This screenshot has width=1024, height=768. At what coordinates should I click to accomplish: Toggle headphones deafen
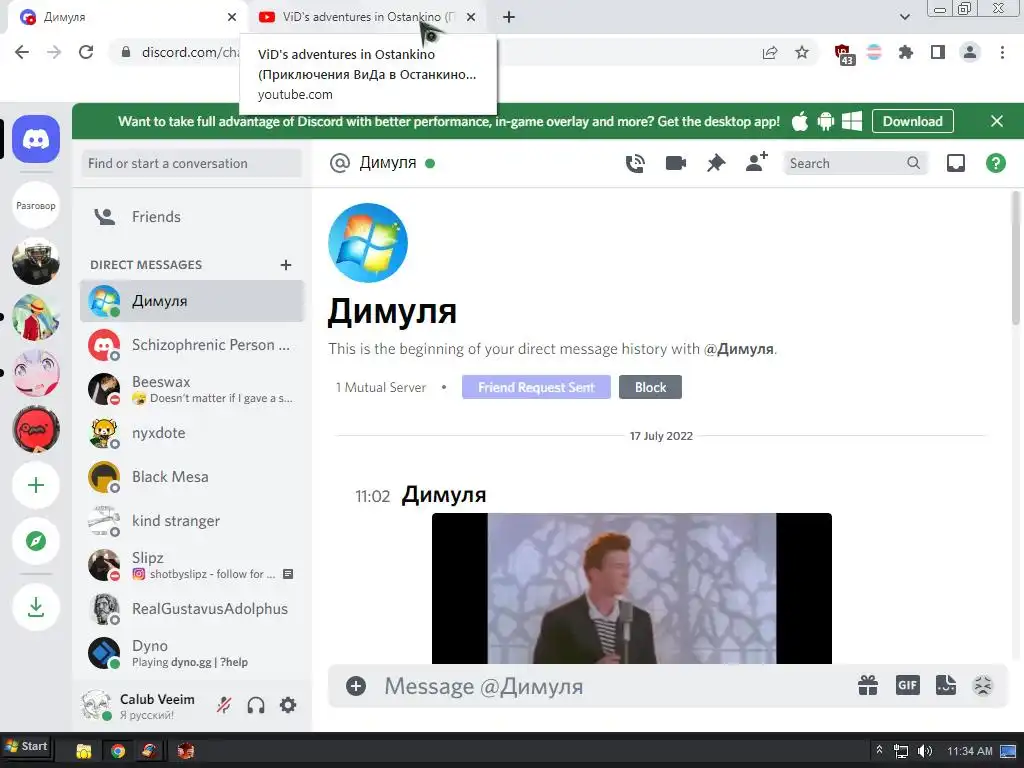tap(256, 705)
